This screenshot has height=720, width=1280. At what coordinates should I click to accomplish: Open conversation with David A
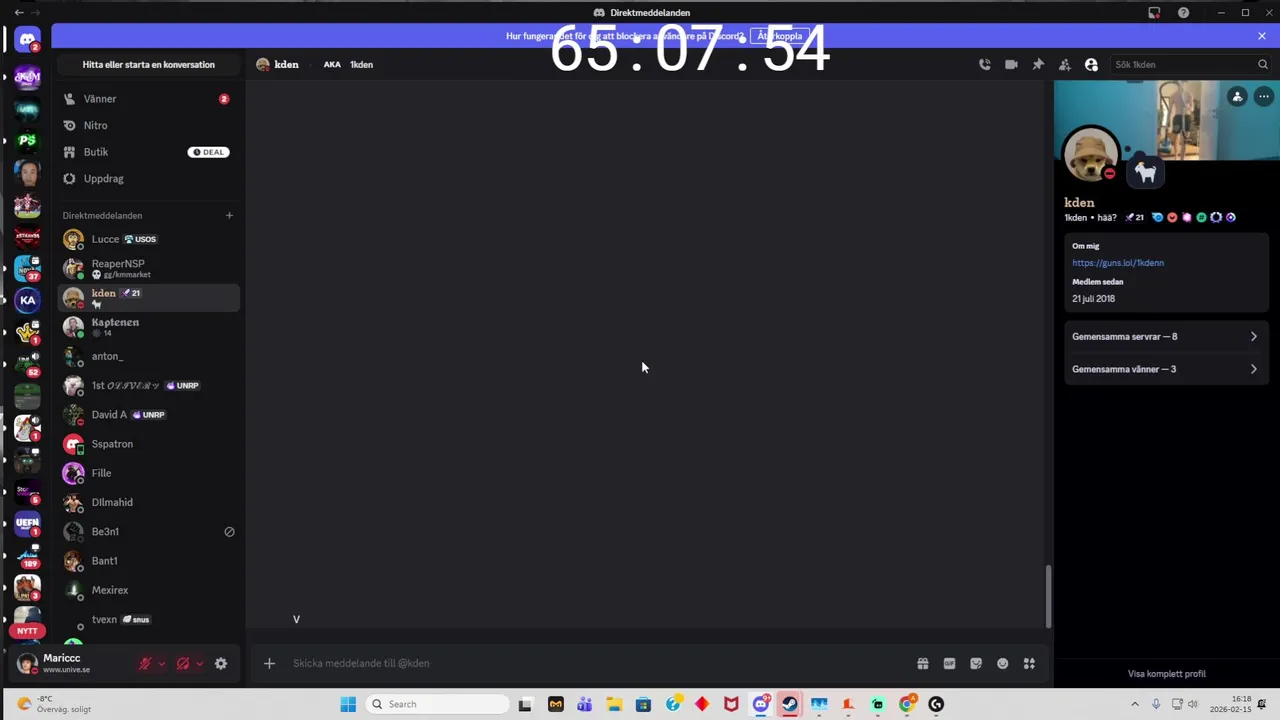[x=148, y=414]
